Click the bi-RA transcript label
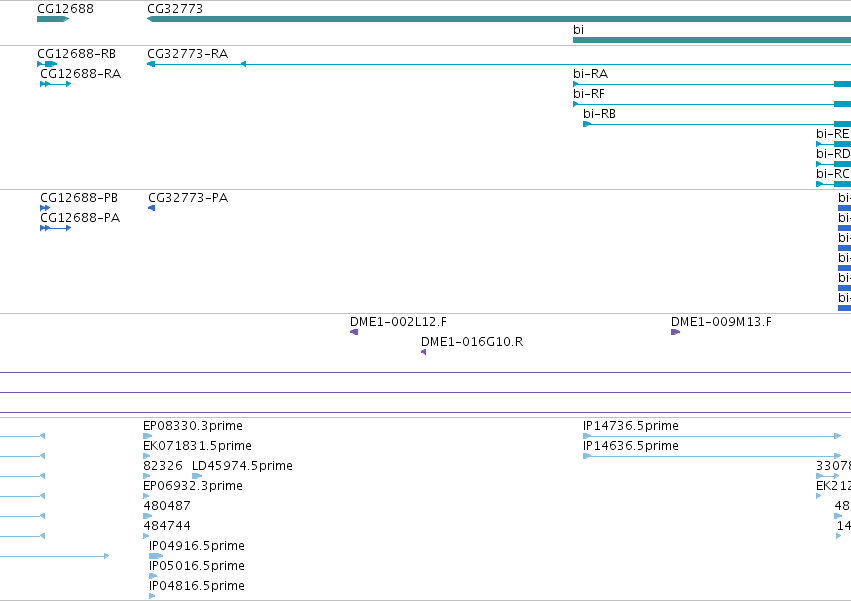Image resolution: width=851 pixels, height=601 pixels. click(x=590, y=74)
